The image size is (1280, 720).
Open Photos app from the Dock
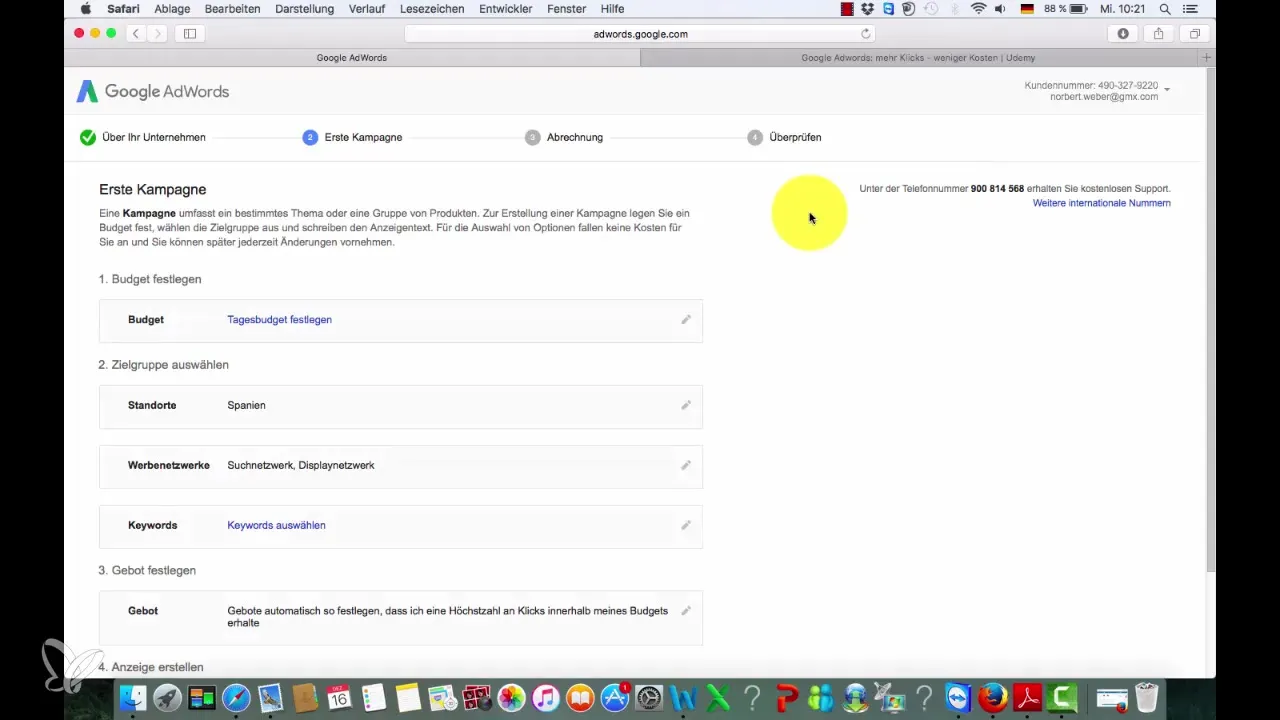pos(511,697)
